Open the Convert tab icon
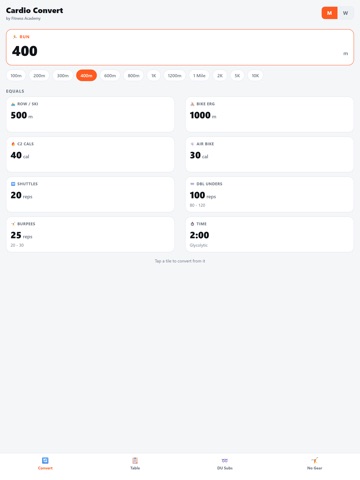360x480 pixels. tap(45, 460)
